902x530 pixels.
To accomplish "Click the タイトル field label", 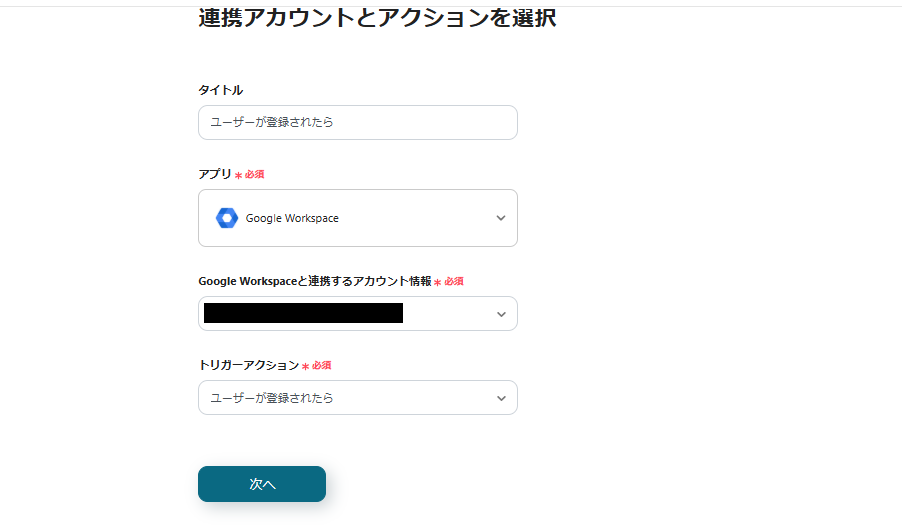I will [220, 90].
